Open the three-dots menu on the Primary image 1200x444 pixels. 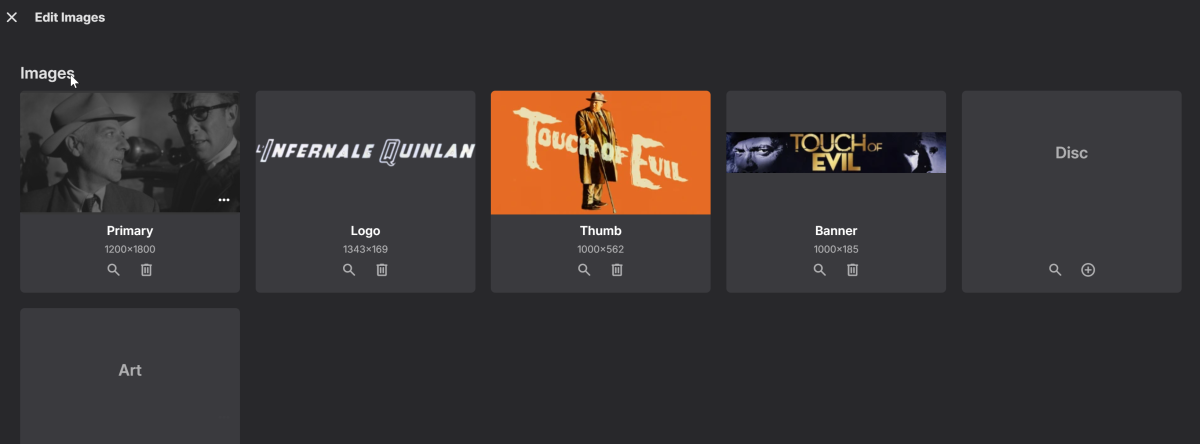[224, 200]
